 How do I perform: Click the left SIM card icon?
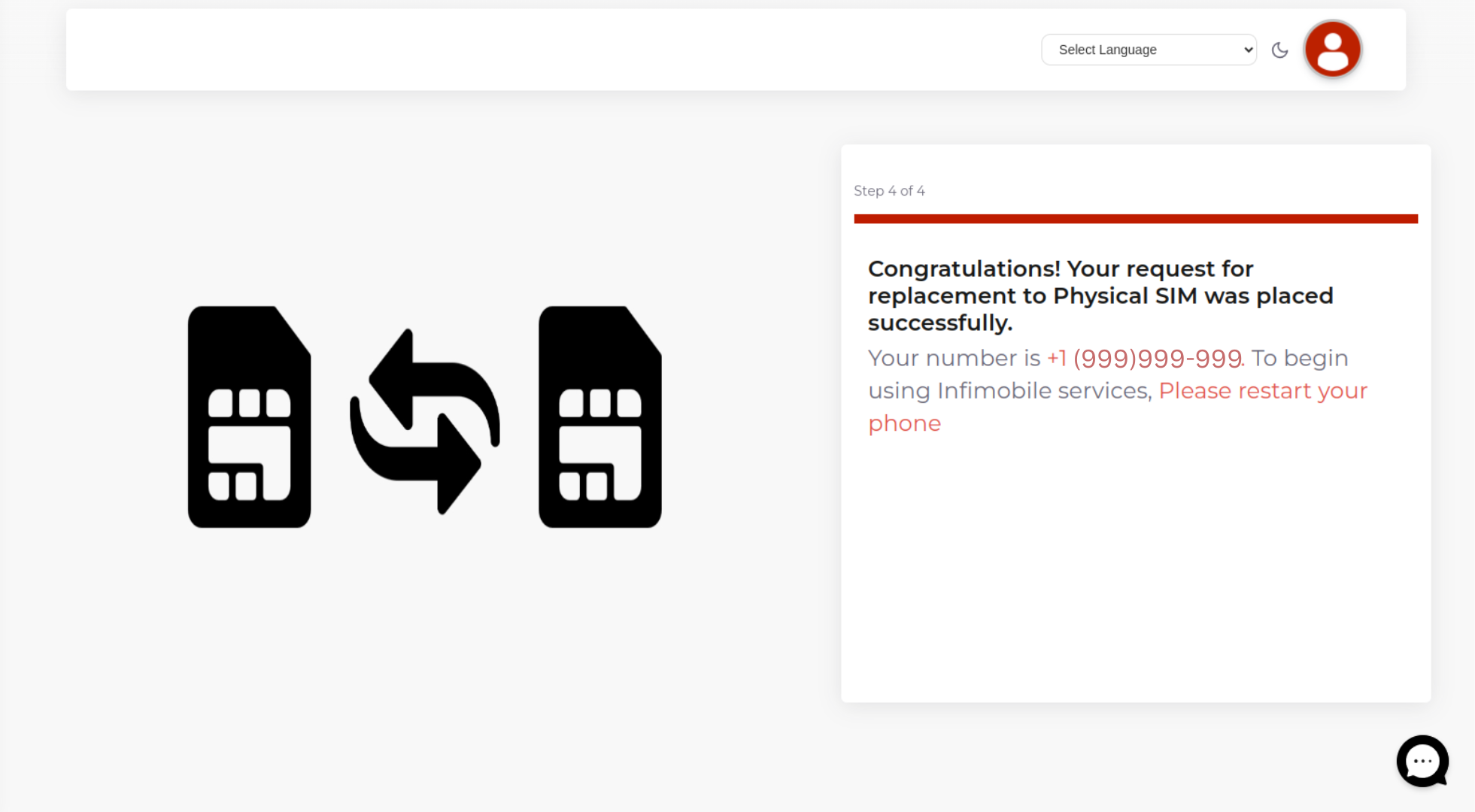pos(249,417)
